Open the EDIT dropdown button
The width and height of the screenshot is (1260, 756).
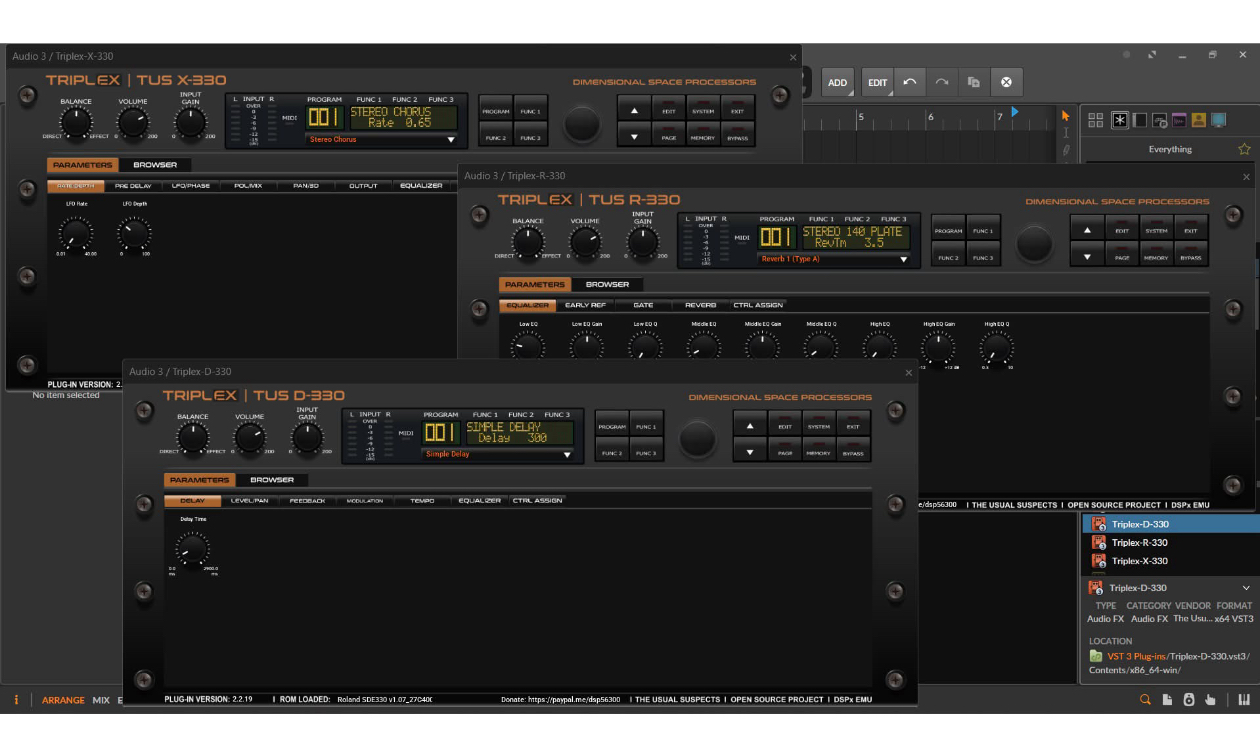coord(877,82)
